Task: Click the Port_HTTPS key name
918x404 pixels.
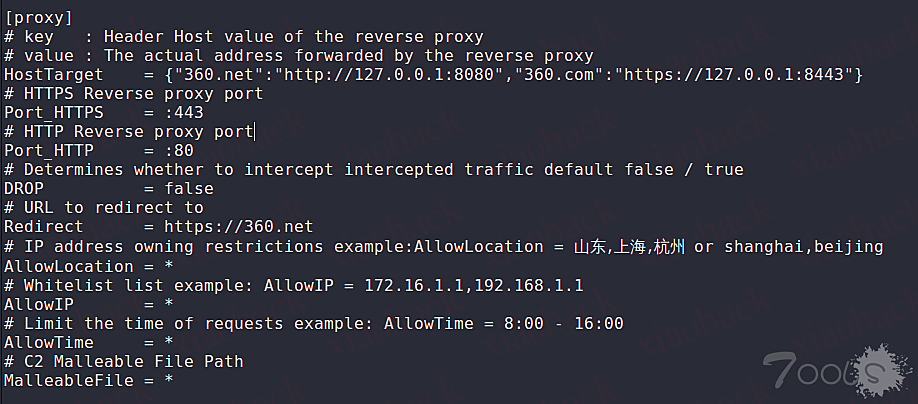Action: tap(54, 113)
